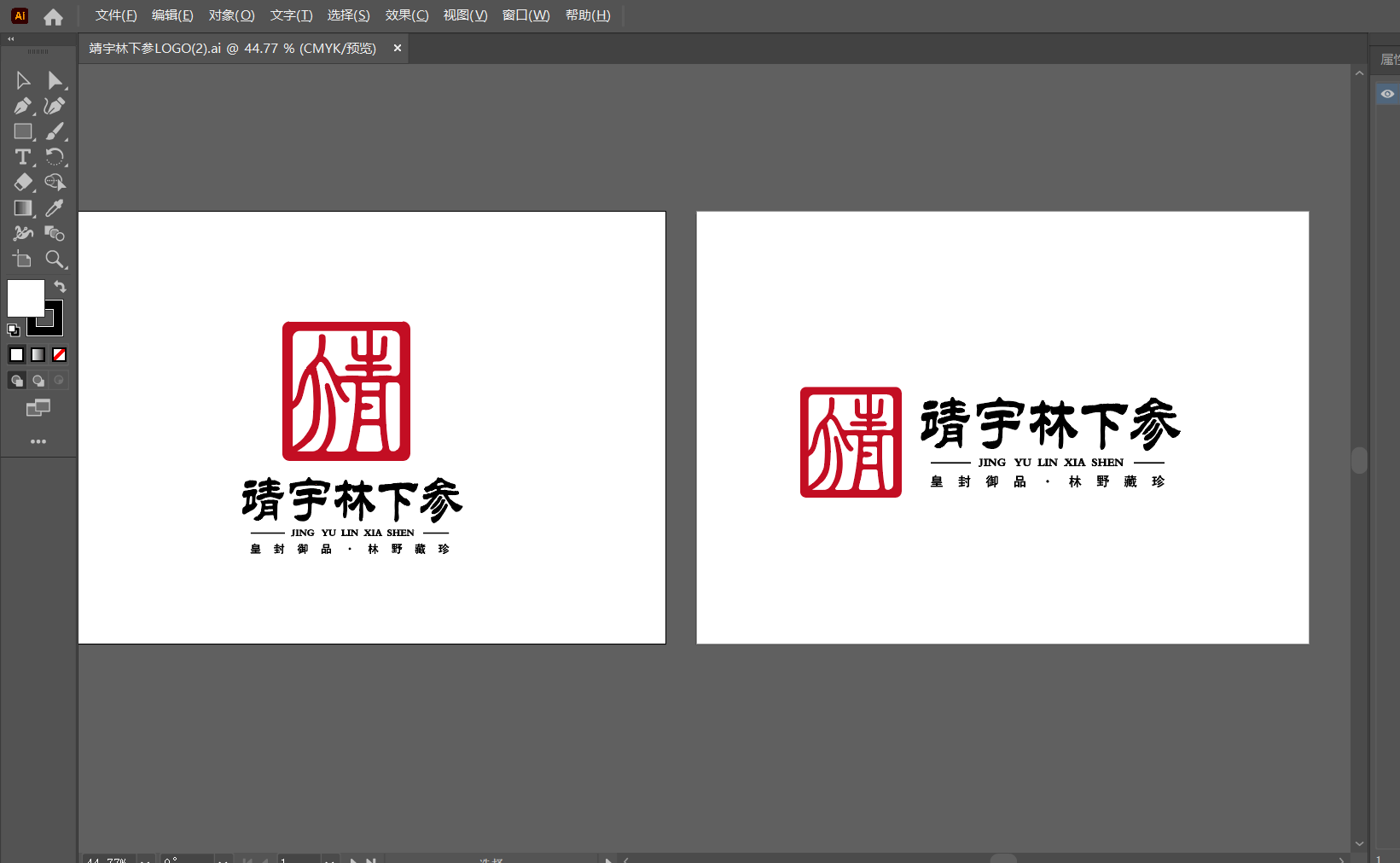Click the Home button
Viewport: 1400px width, 863px height.
[53, 16]
